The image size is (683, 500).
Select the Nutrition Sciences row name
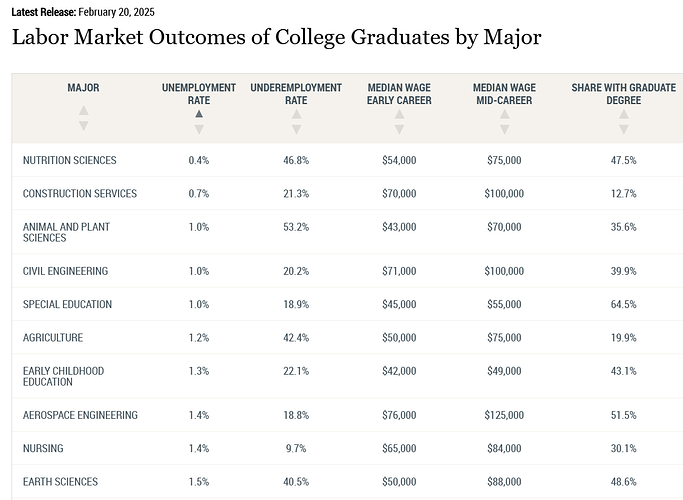70,160
